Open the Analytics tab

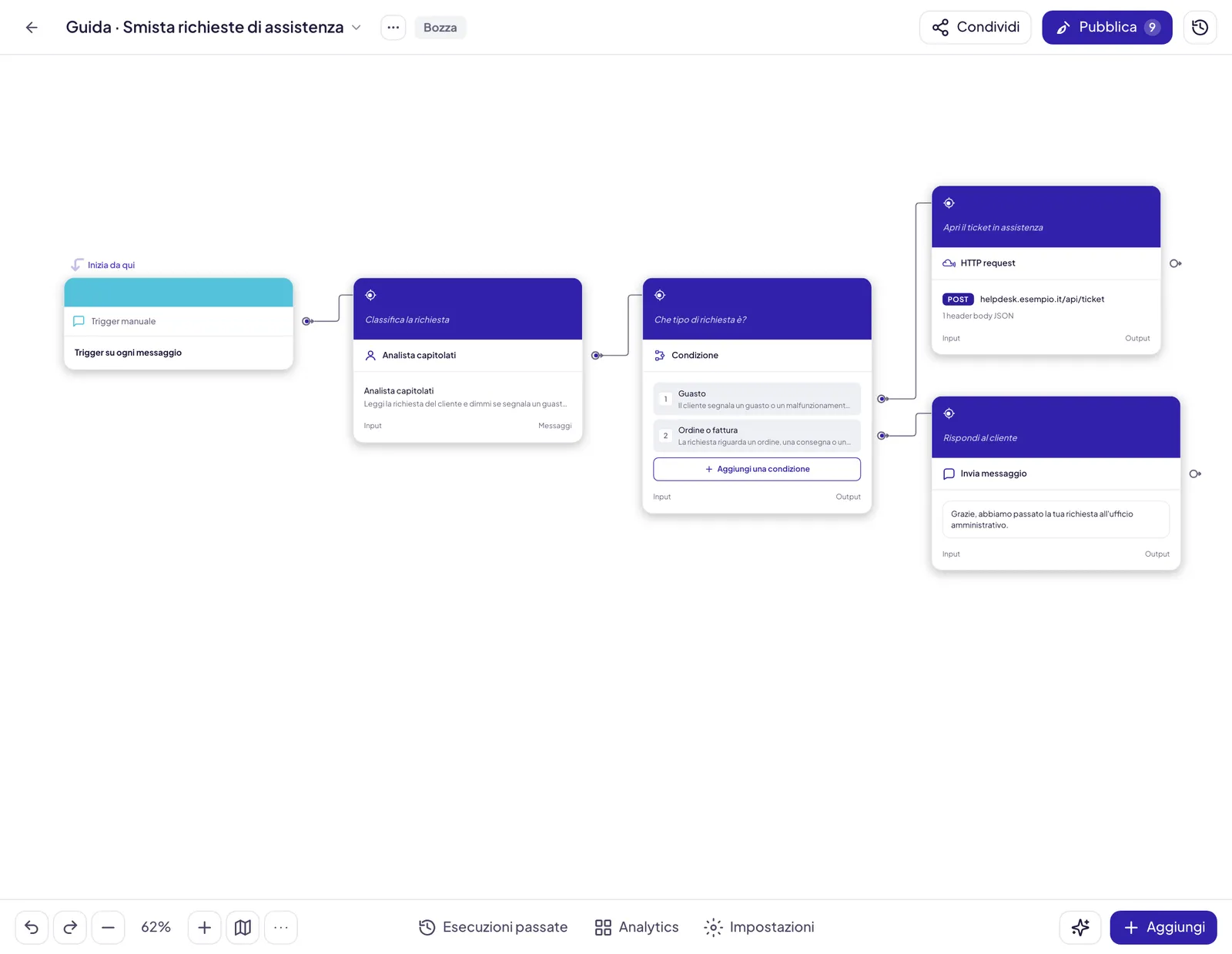coord(637,927)
